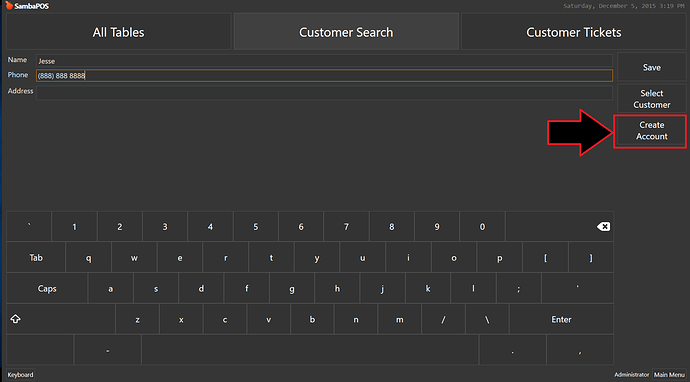This screenshot has width=690, height=382.
Task: Click the SambaPOS logo icon
Action: [9, 6]
